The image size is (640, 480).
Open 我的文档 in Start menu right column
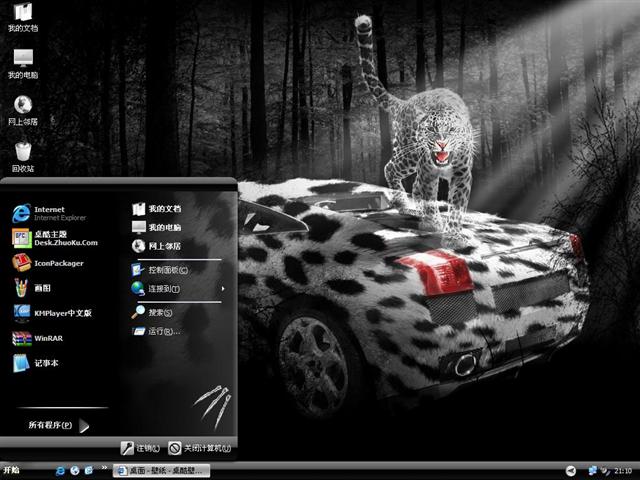tap(157, 209)
